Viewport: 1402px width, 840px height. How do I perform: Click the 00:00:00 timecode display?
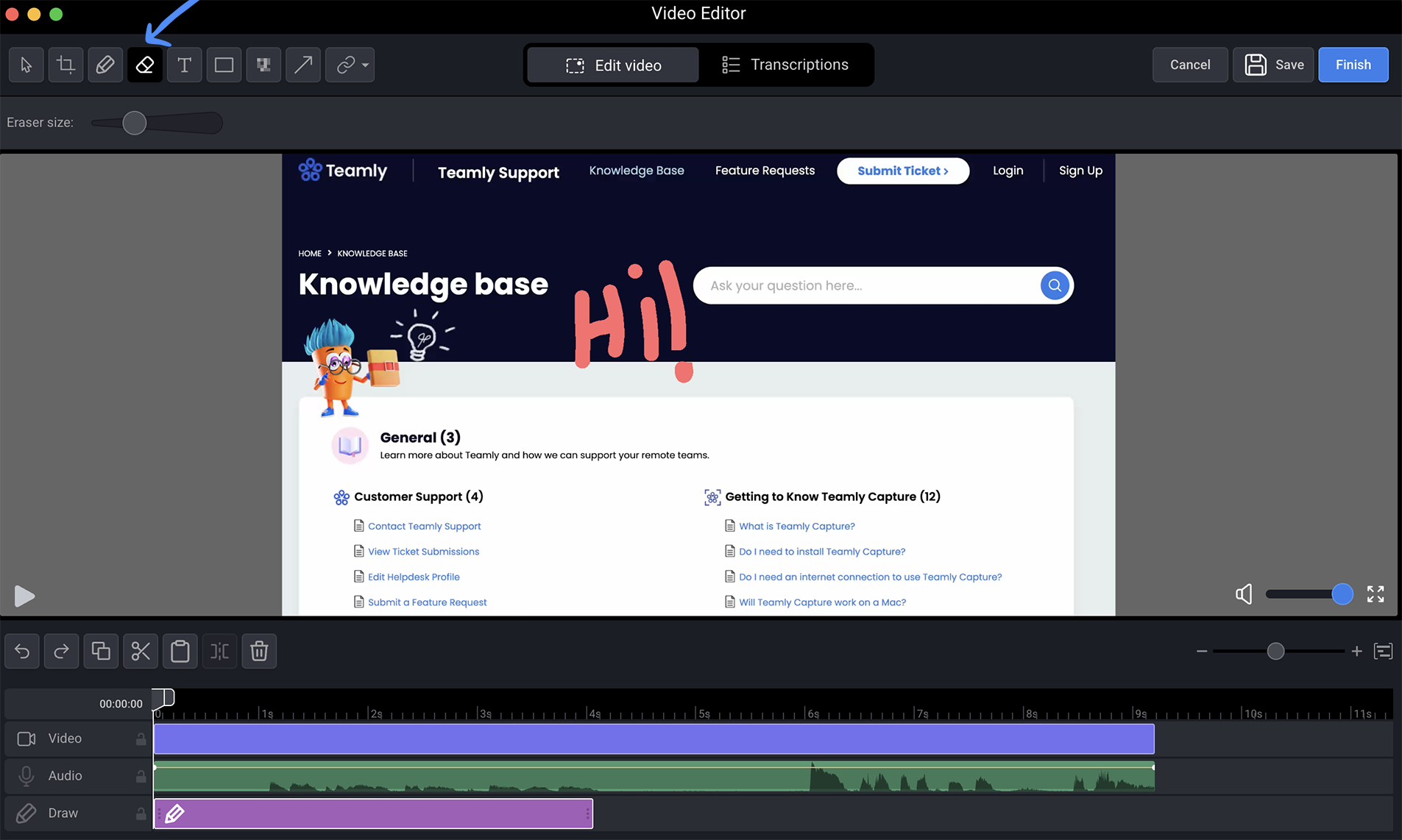tap(121, 704)
